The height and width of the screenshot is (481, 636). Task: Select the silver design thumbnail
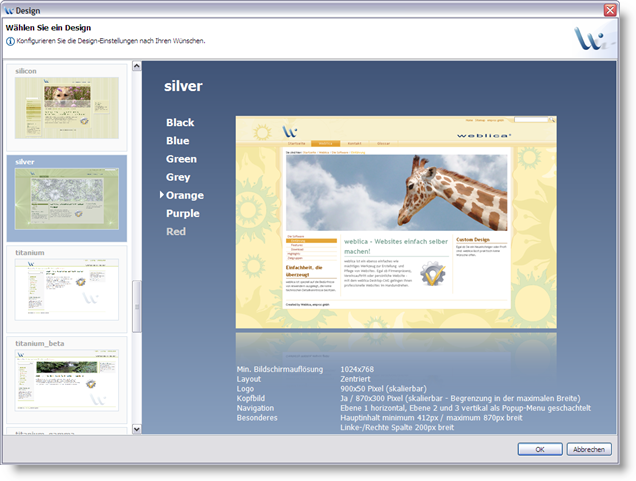(x=67, y=198)
